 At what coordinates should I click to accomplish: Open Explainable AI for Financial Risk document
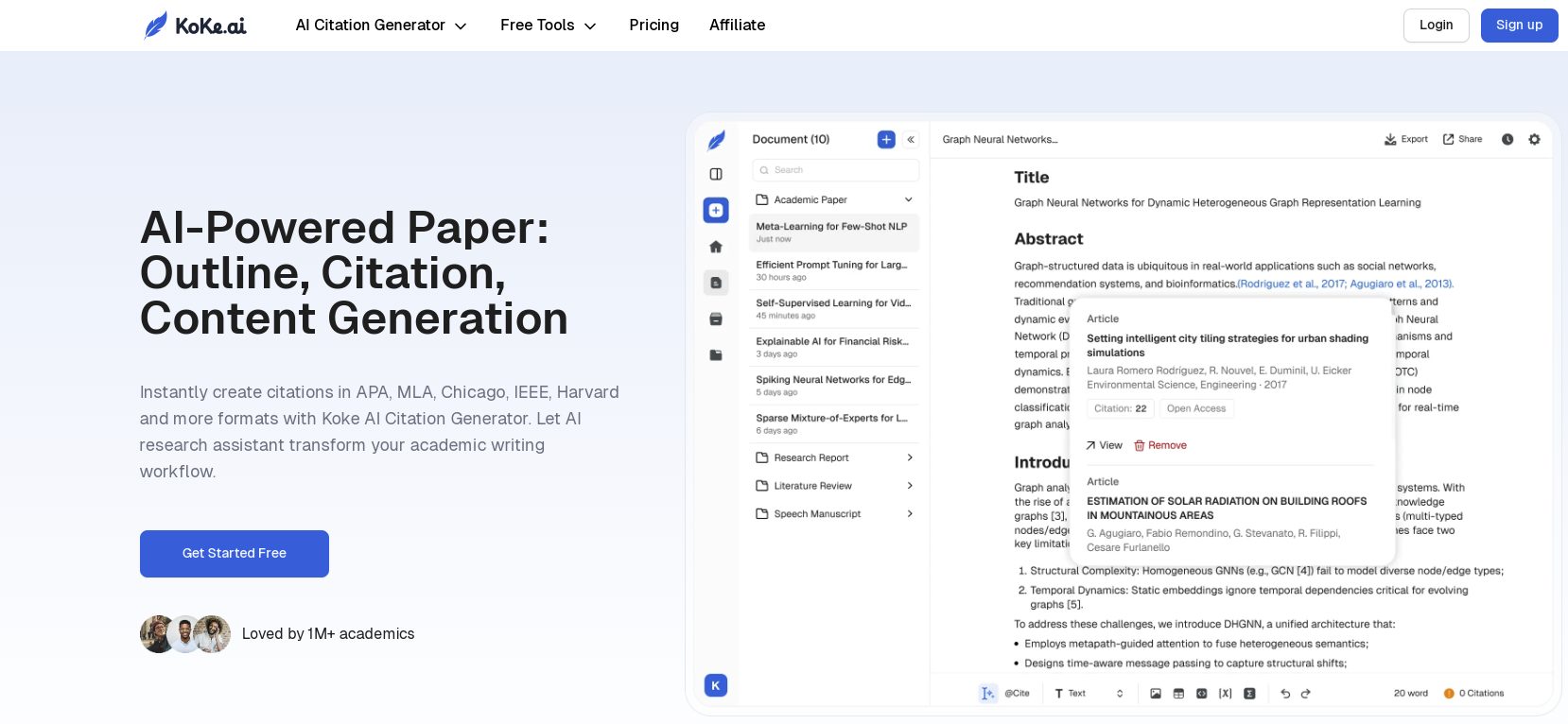(834, 347)
